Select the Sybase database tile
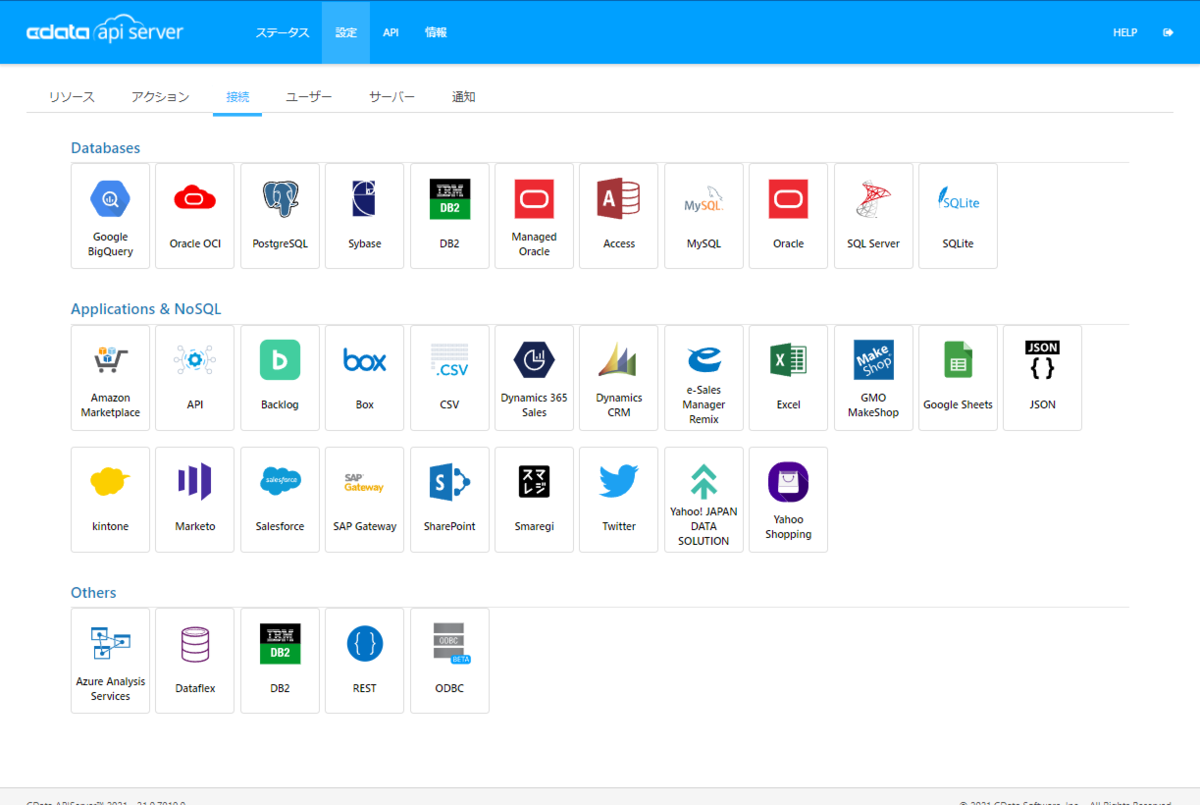This screenshot has height=805, width=1200. tap(365, 216)
